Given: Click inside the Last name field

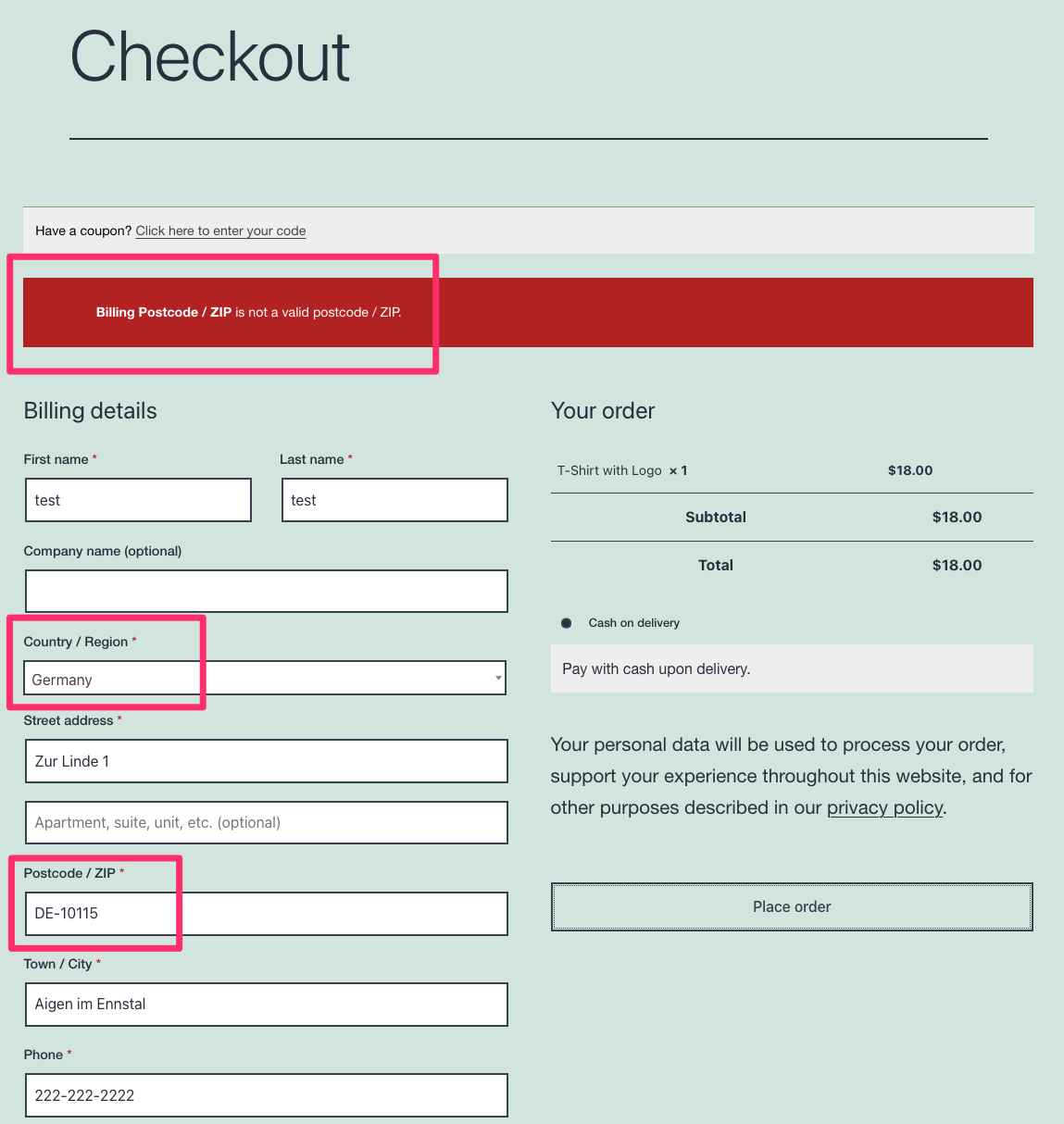Looking at the screenshot, I should [394, 500].
